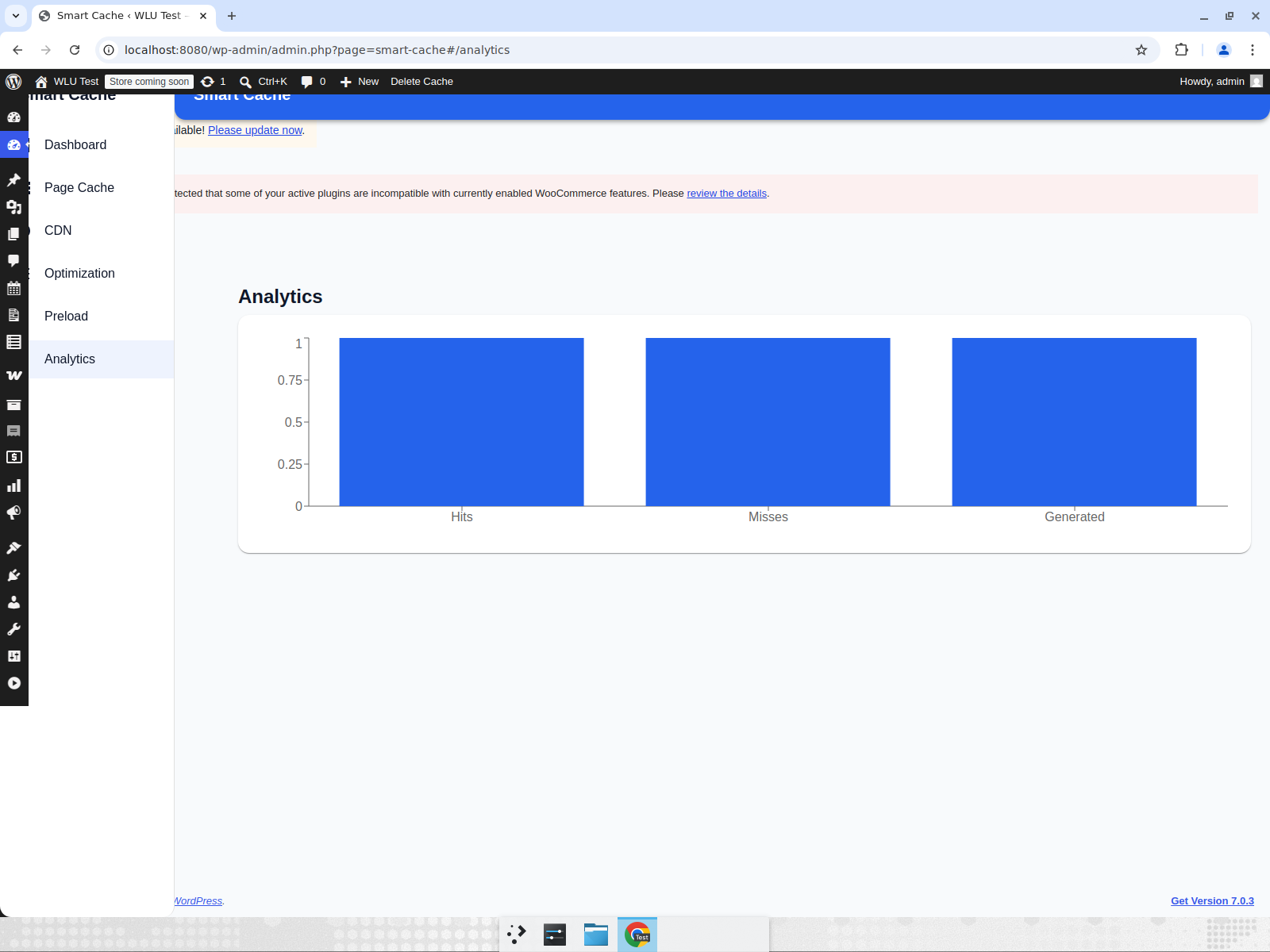Follow the review the details link
Image resolution: width=1270 pixels, height=952 pixels.
pyautogui.click(x=726, y=194)
